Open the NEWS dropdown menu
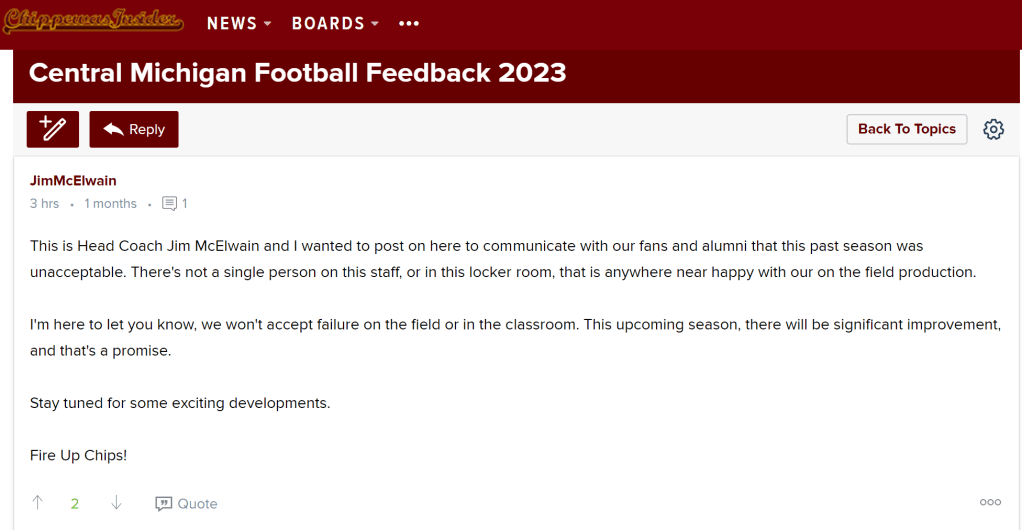 [239, 23]
